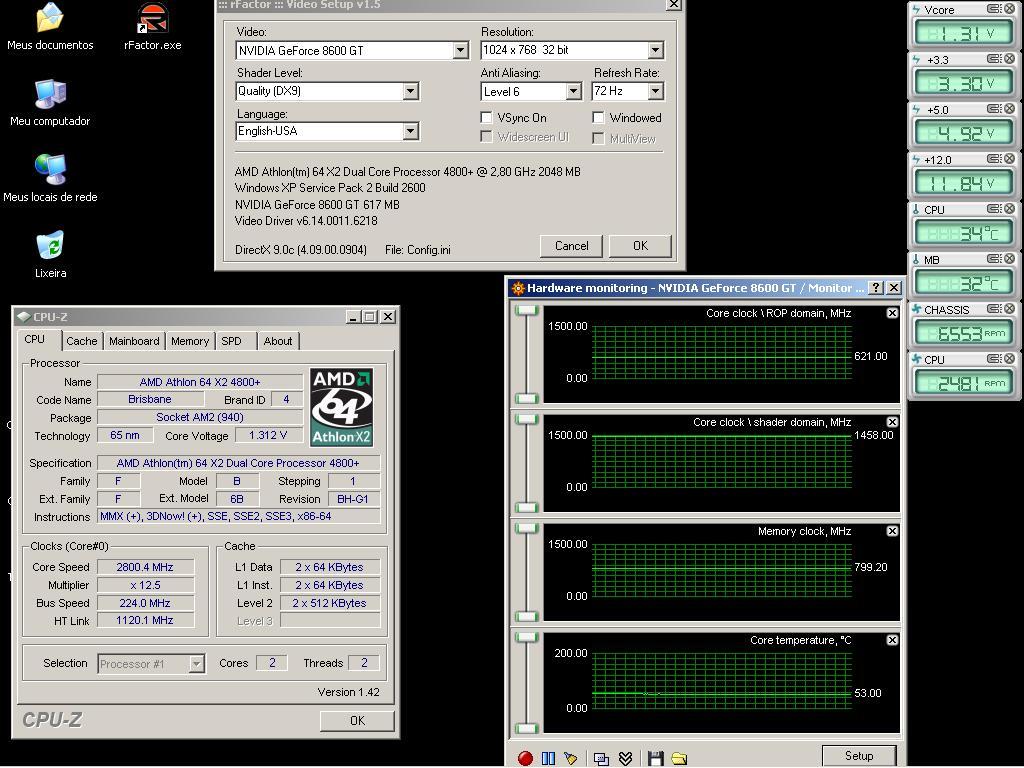The height and width of the screenshot is (768, 1024).
Task: Click the Code Name value Brisbane
Action: [150, 399]
